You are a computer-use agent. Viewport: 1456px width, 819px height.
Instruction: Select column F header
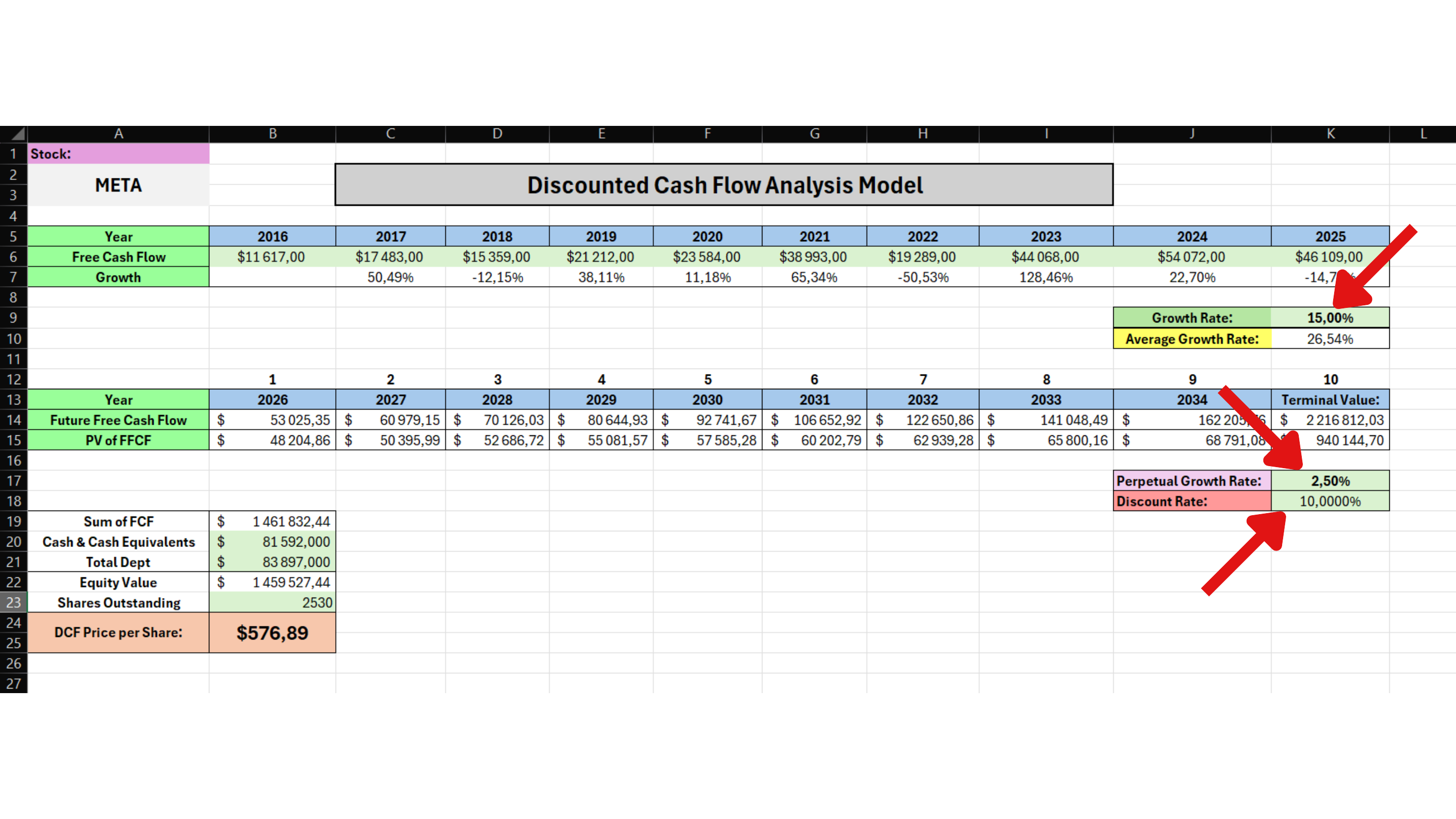tap(708, 133)
